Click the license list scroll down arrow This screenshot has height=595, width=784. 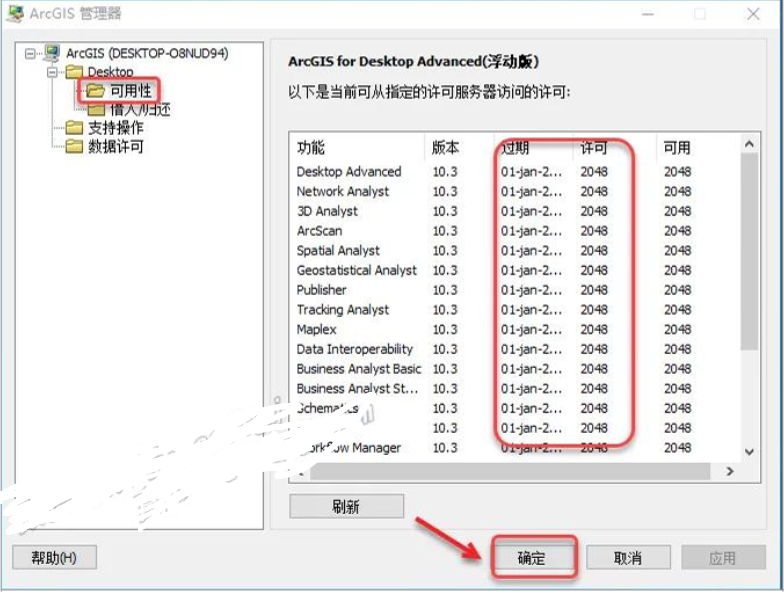(749, 452)
